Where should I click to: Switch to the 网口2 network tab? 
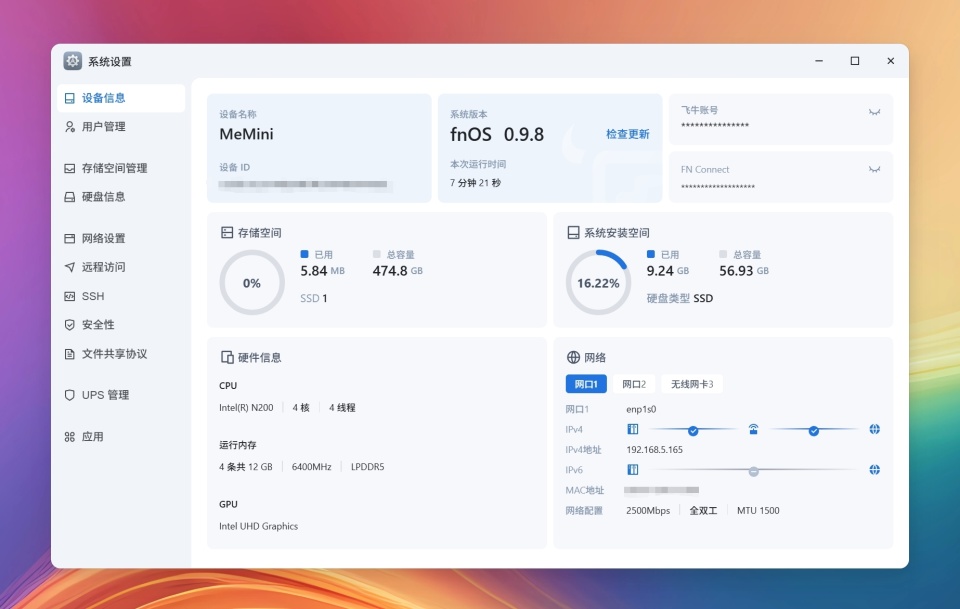pyautogui.click(x=634, y=384)
